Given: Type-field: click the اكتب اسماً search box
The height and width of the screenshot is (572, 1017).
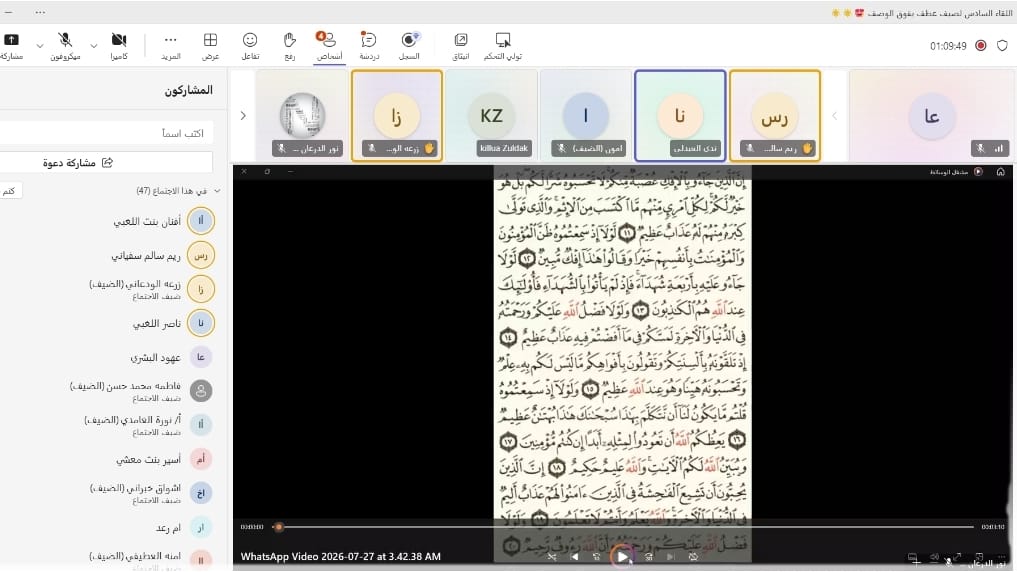Looking at the screenshot, I should (x=106, y=133).
